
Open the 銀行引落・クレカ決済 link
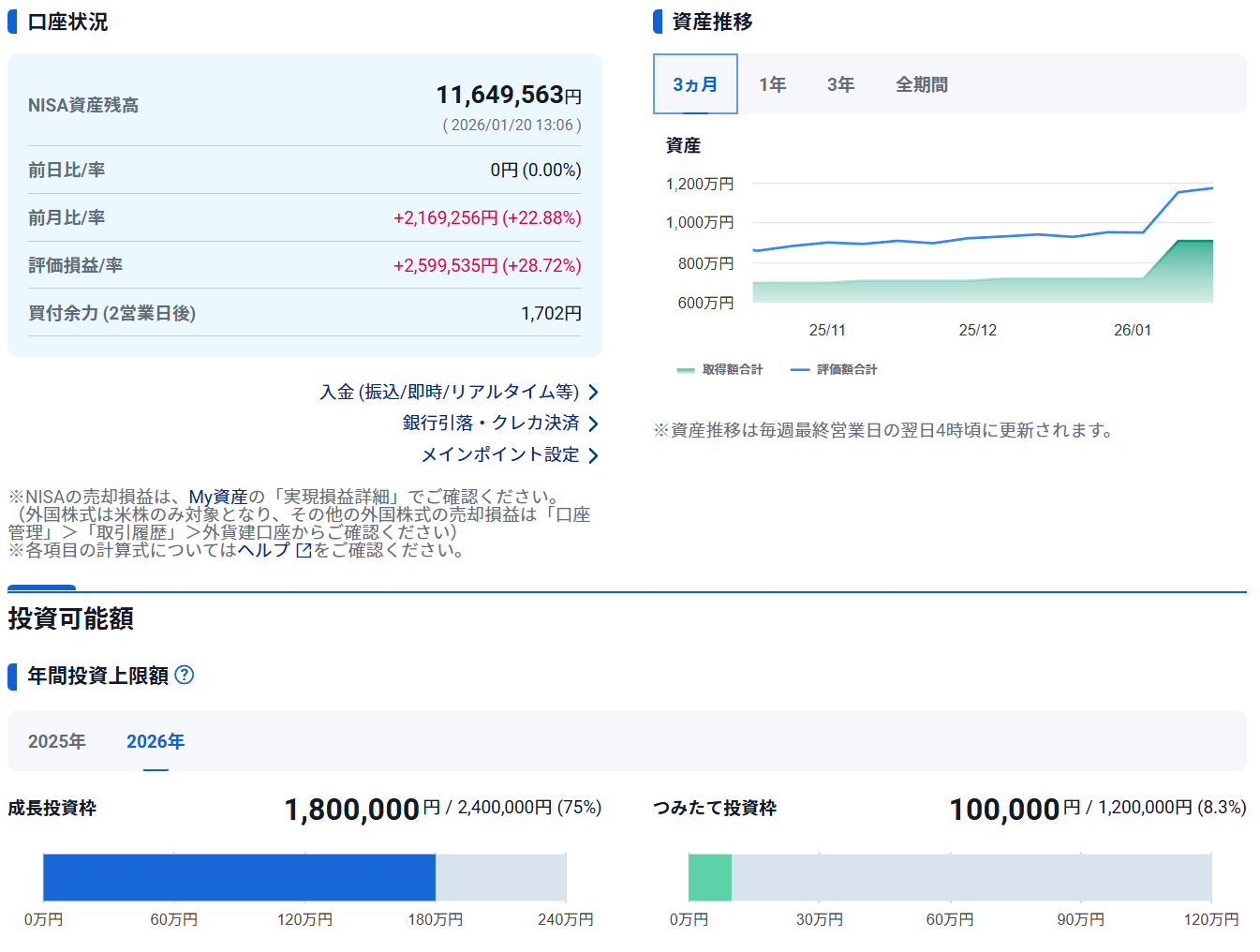pyautogui.click(x=491, y=423)
